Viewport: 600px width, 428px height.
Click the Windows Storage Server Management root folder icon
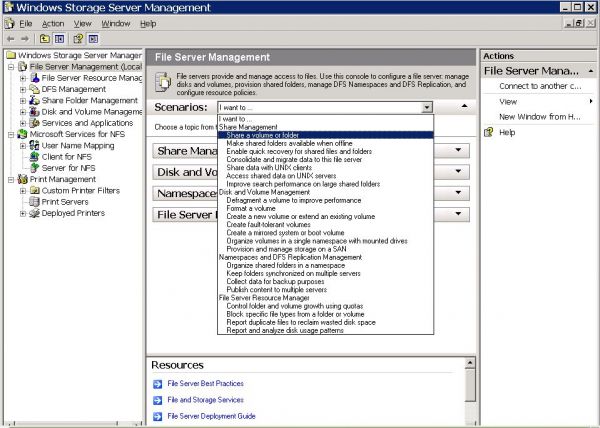(x=11, y=55)
